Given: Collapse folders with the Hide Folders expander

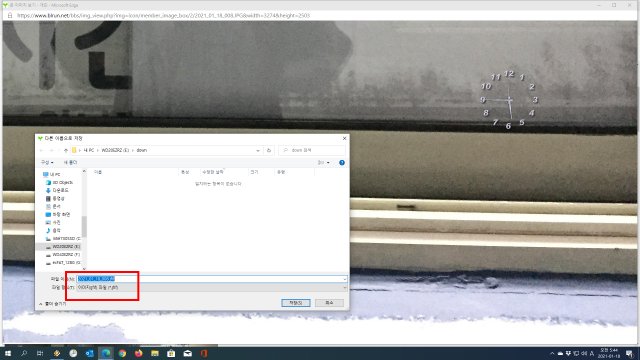Looking at the screenshot, I should click(x=52, y=304).
